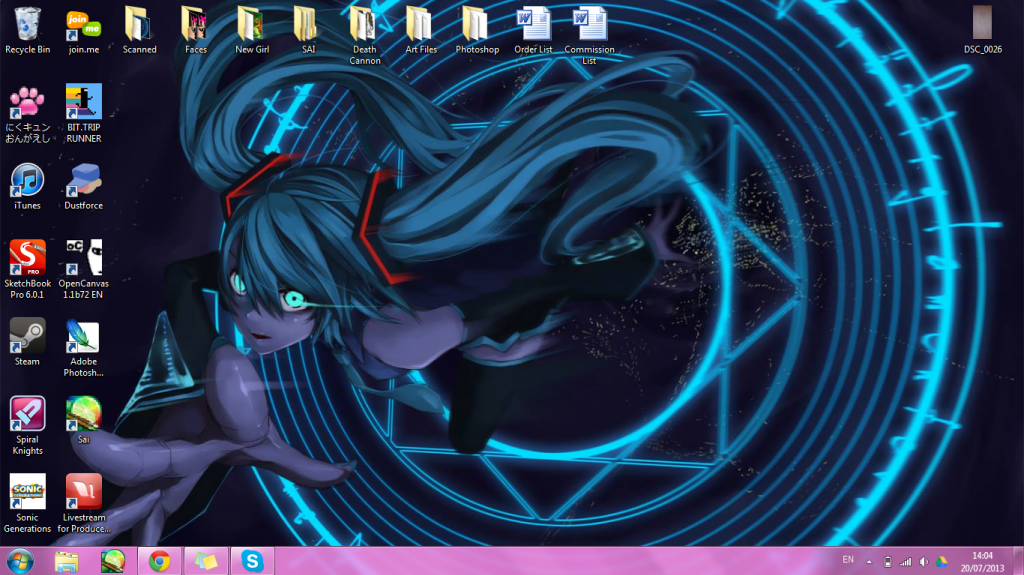Open the Faces folder
The image size is (1024, 575).
195,30
